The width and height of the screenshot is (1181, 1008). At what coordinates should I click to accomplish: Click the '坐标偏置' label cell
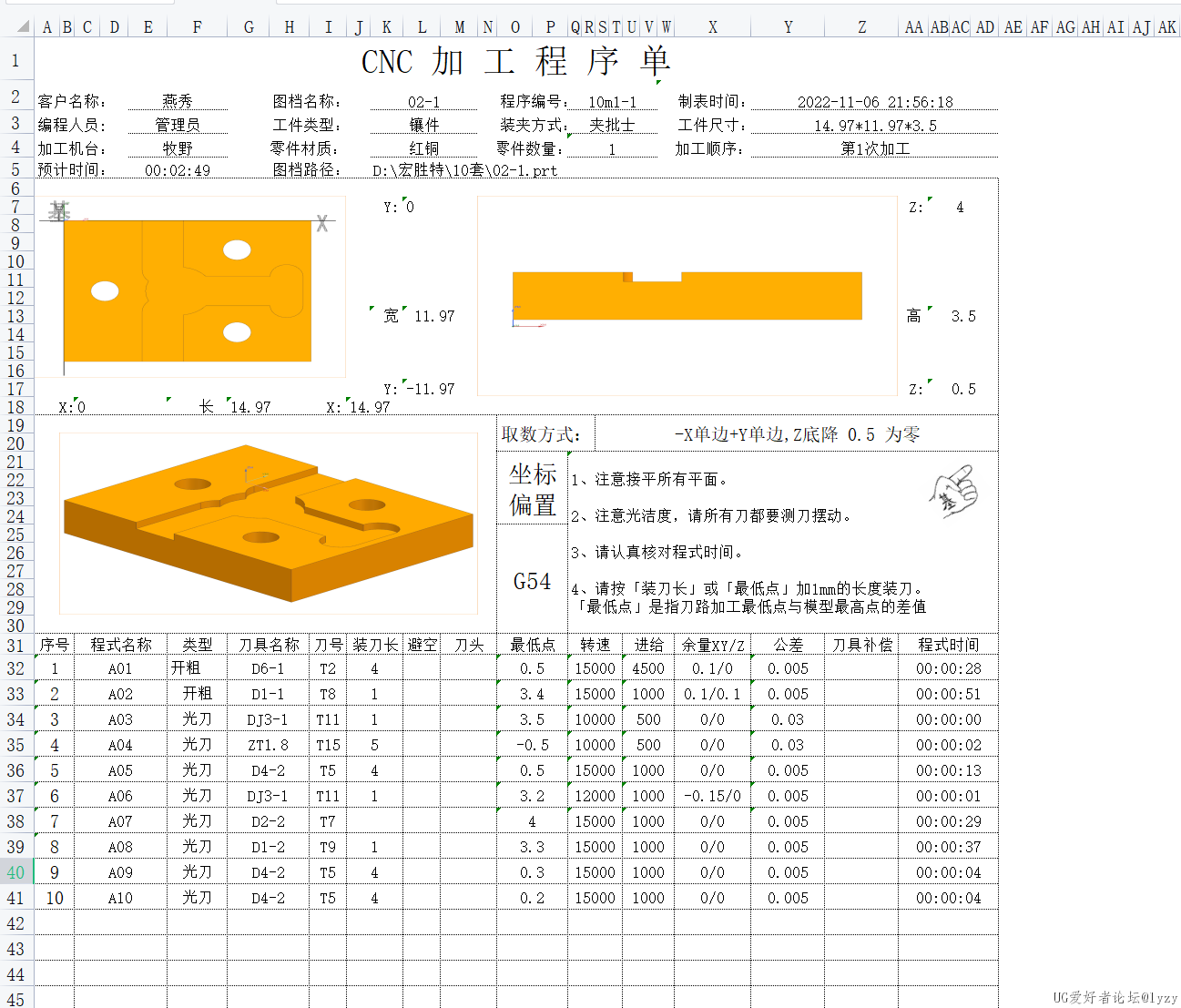click(532, 489)
